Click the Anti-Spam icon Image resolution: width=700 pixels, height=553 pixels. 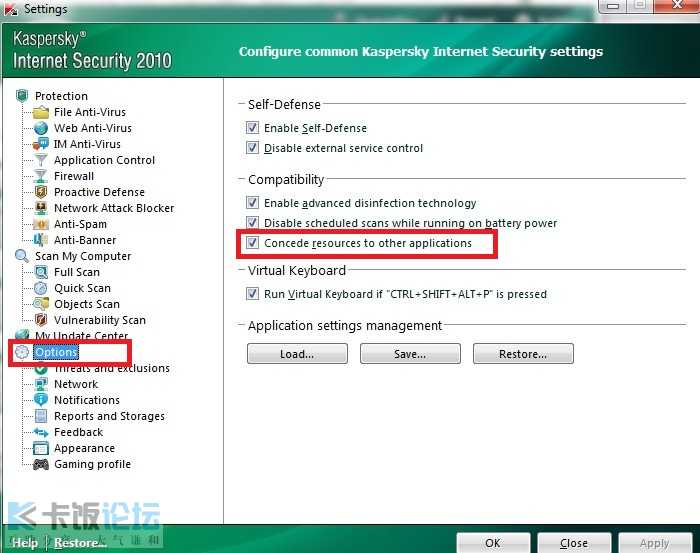pyautogui.click(x=41, y=224)
